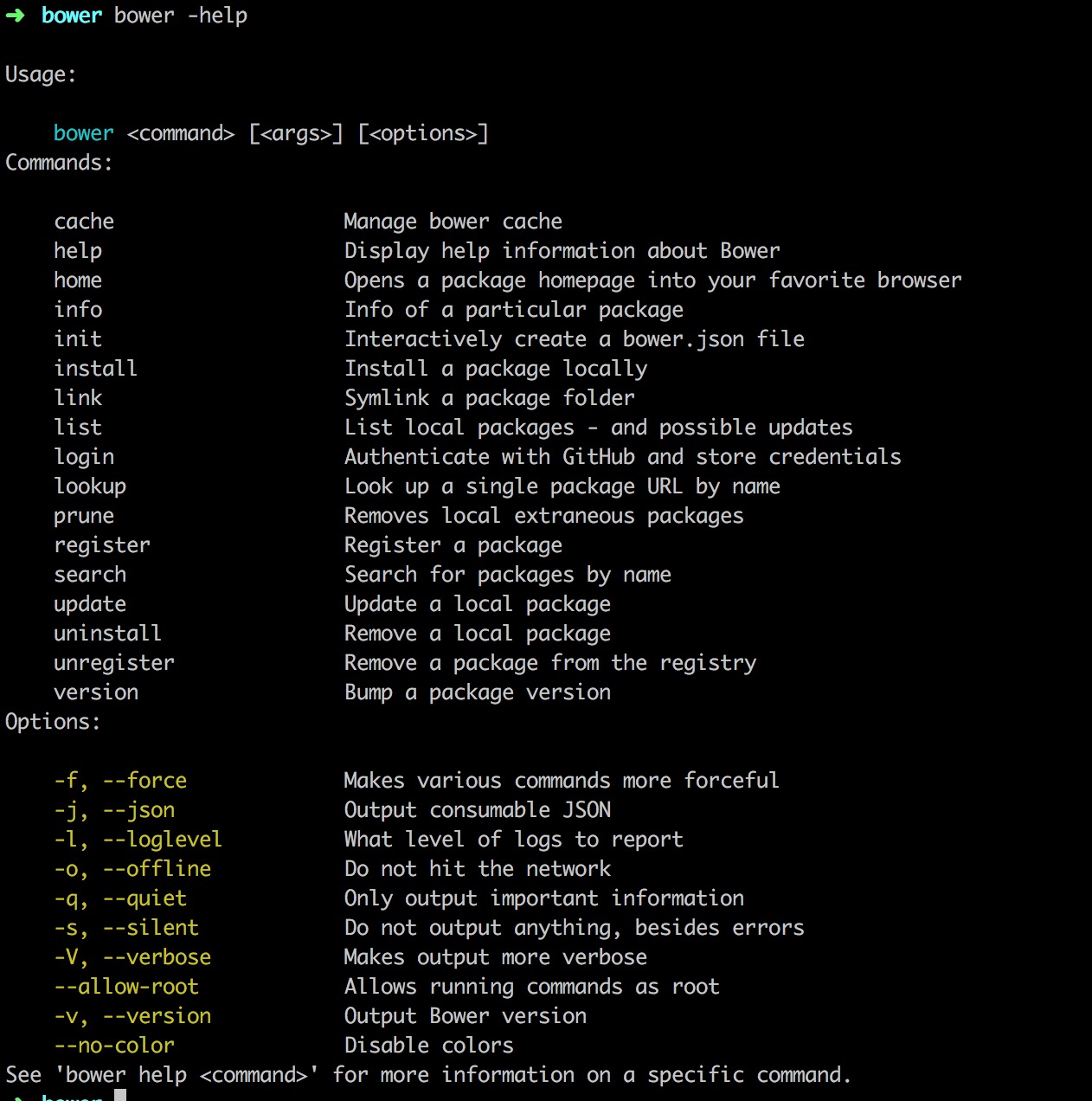Click the '-l, --loglevel' option
Viewport: 1092px width, 1101px height.
point(138,840)
